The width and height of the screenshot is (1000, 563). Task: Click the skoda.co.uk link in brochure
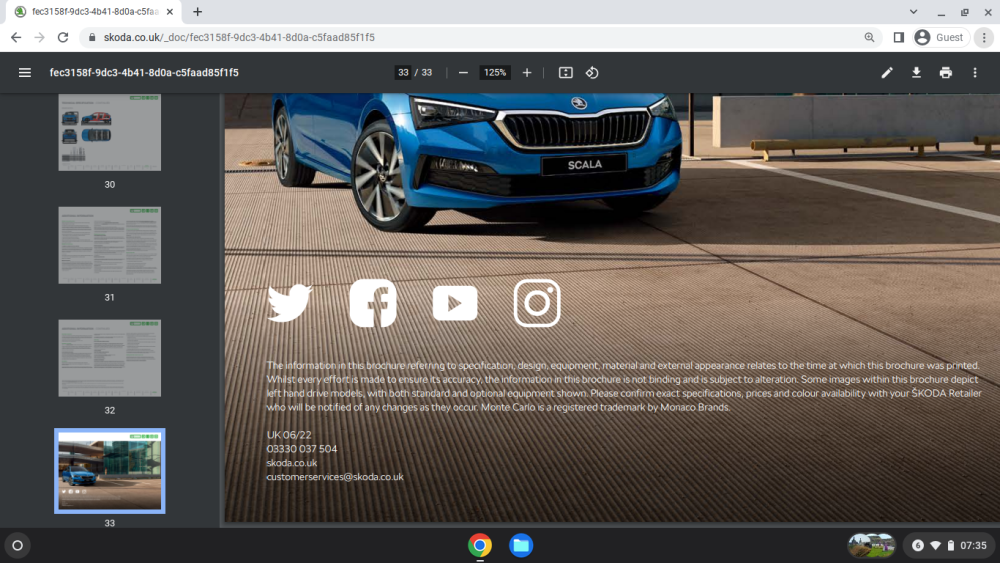click(x=291, y=463)
